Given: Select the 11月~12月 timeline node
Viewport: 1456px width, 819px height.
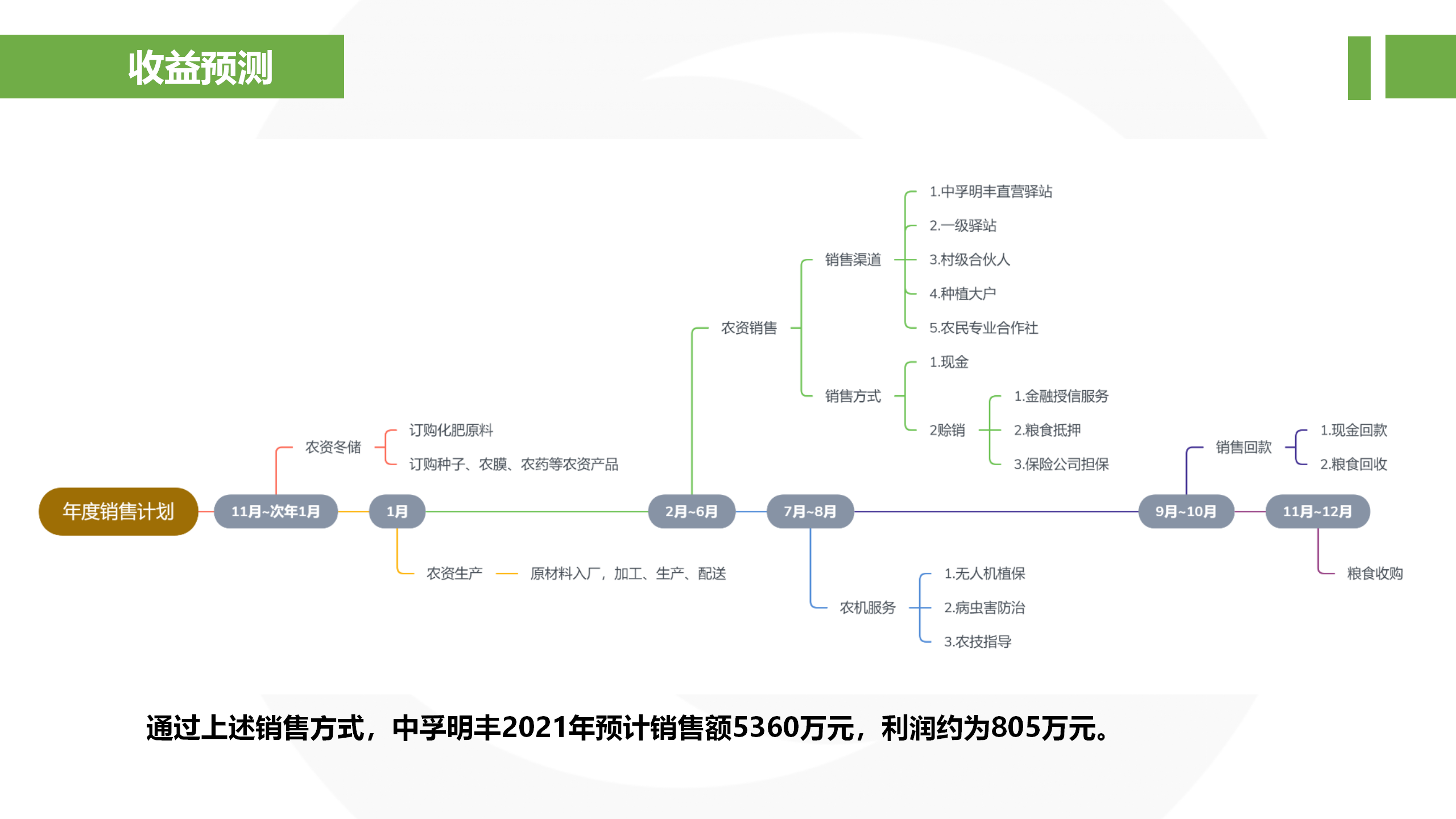Looking at the screenshot, I should point(1317,511).
